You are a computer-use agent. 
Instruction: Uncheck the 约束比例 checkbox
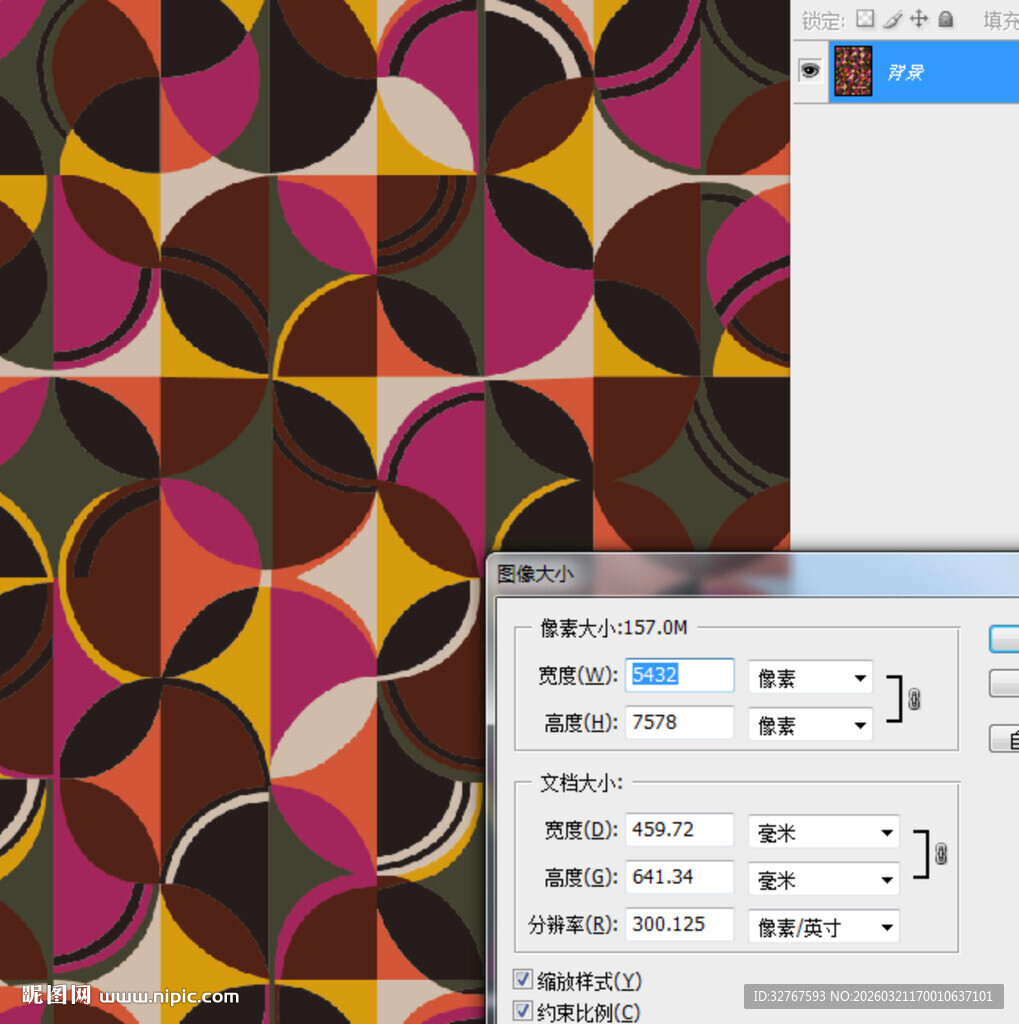point(522,1011)
